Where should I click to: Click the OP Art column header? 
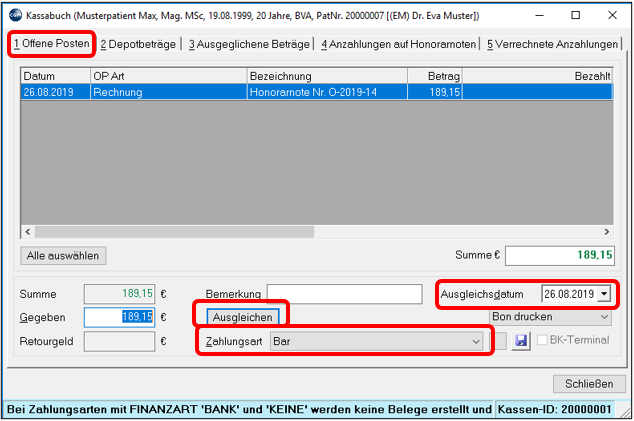(169, 76)
